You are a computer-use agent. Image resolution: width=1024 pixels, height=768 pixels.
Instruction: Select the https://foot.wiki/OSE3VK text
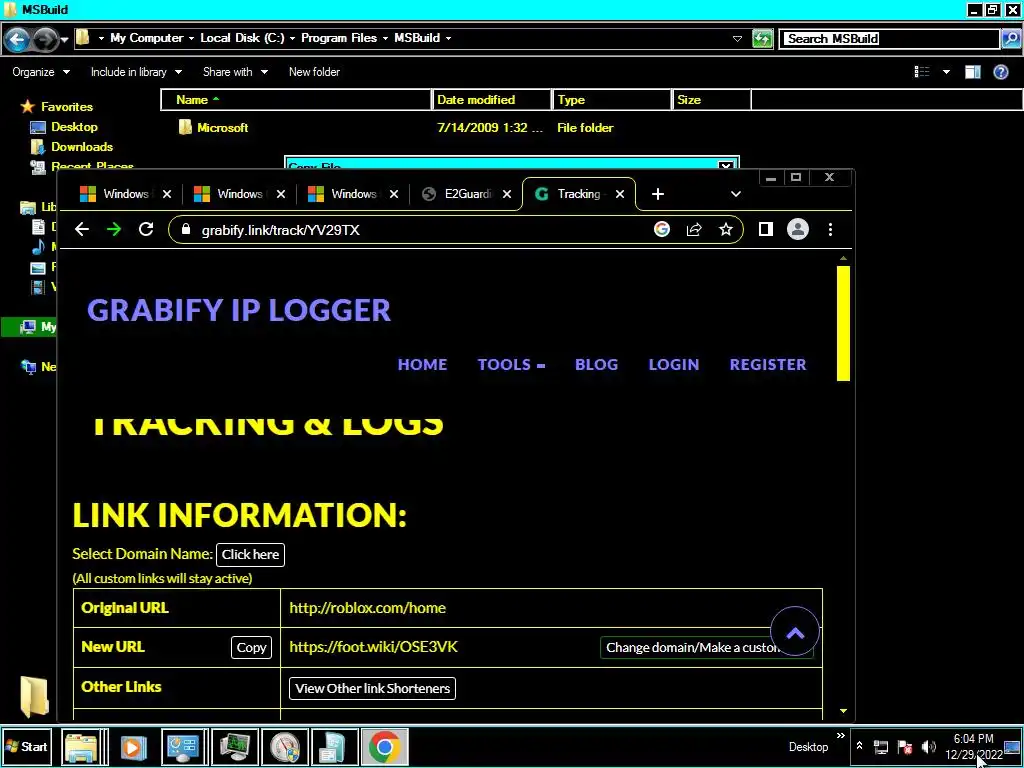tap(374, 647)
